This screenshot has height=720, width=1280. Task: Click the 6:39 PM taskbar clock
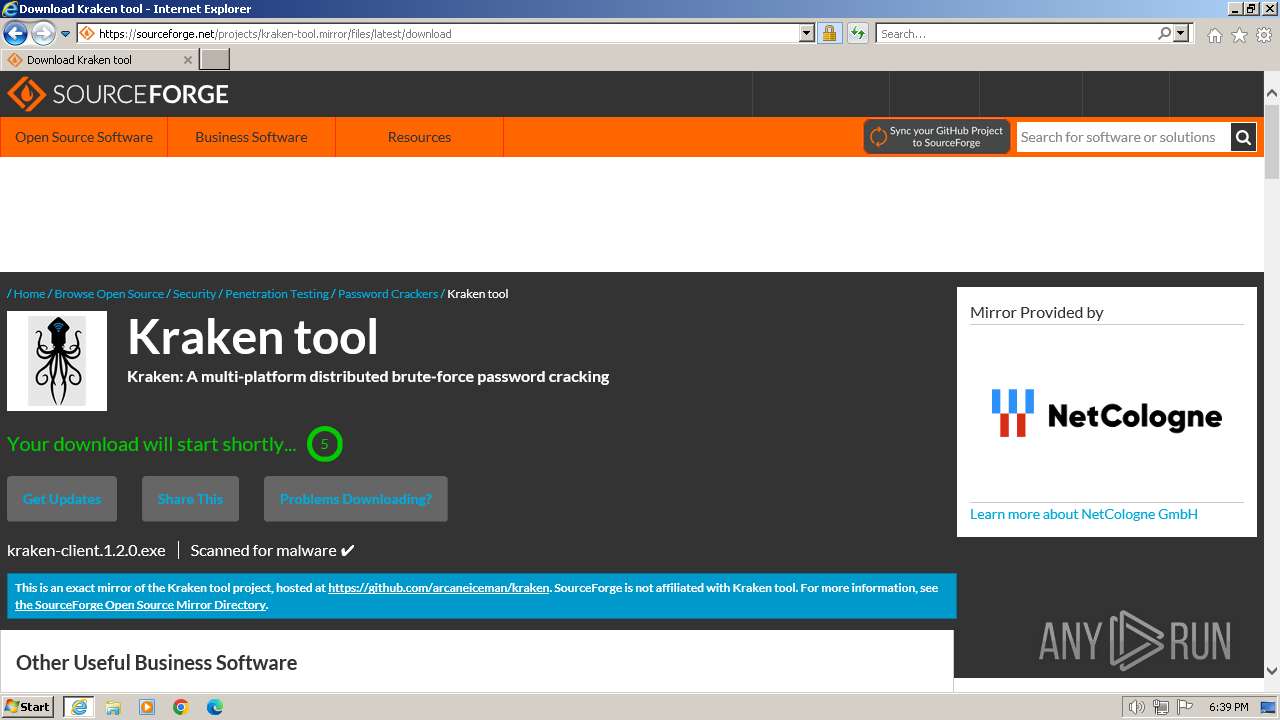pyautogui.click(x=1228, y=707)
